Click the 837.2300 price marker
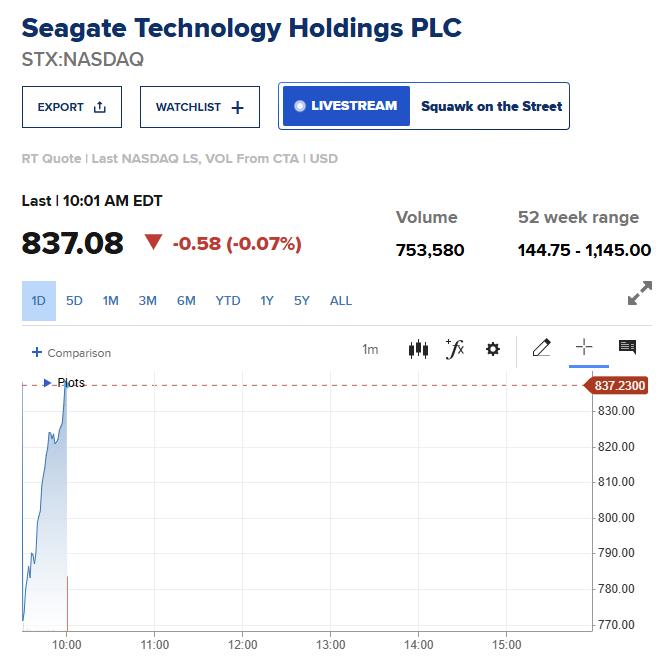This screenshot has height=656, width=656. [616, 385]
